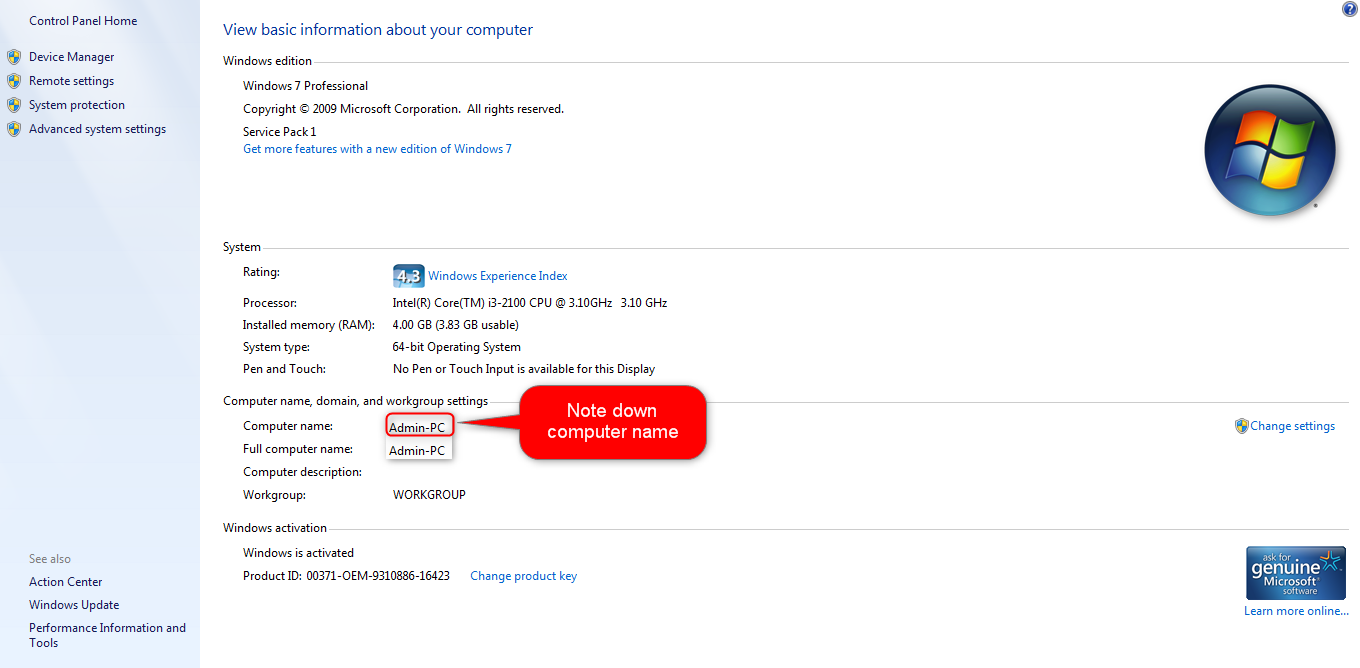Click the Product ID number text
This screenshot has height=668, width=1360.
[378, 576]
